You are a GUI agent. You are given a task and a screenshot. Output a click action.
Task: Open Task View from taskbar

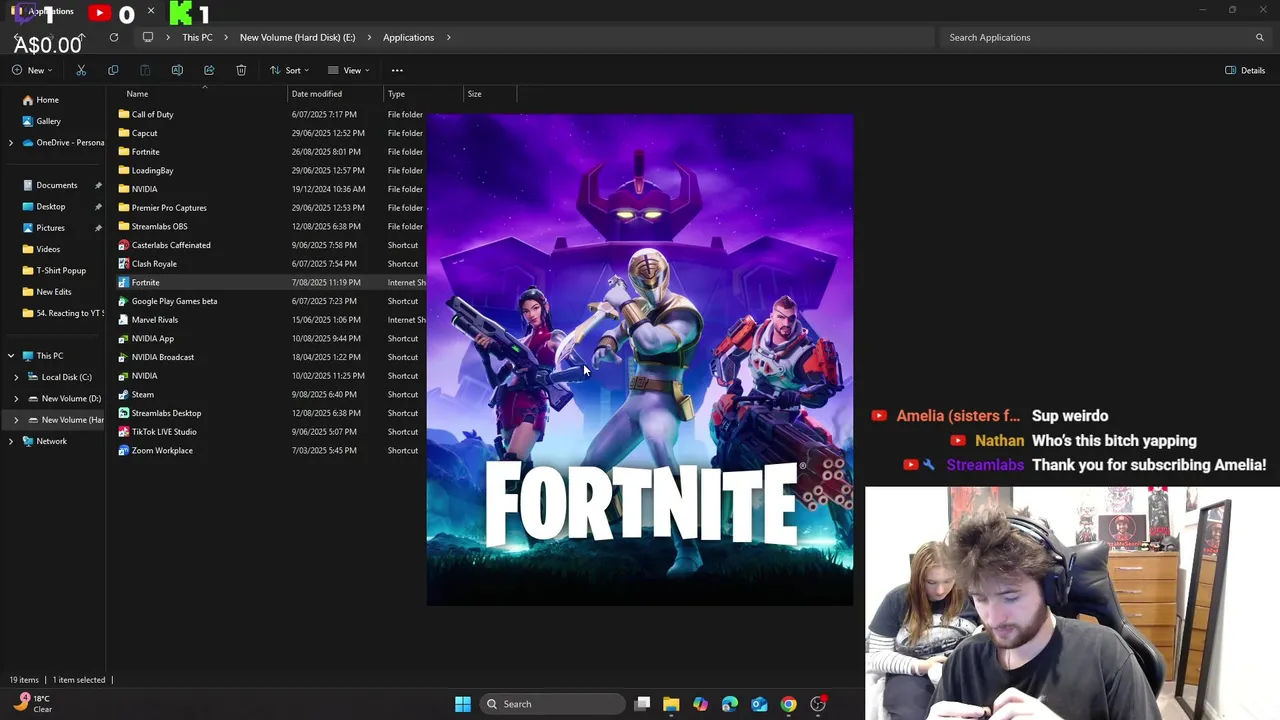[x=642, y=704]
